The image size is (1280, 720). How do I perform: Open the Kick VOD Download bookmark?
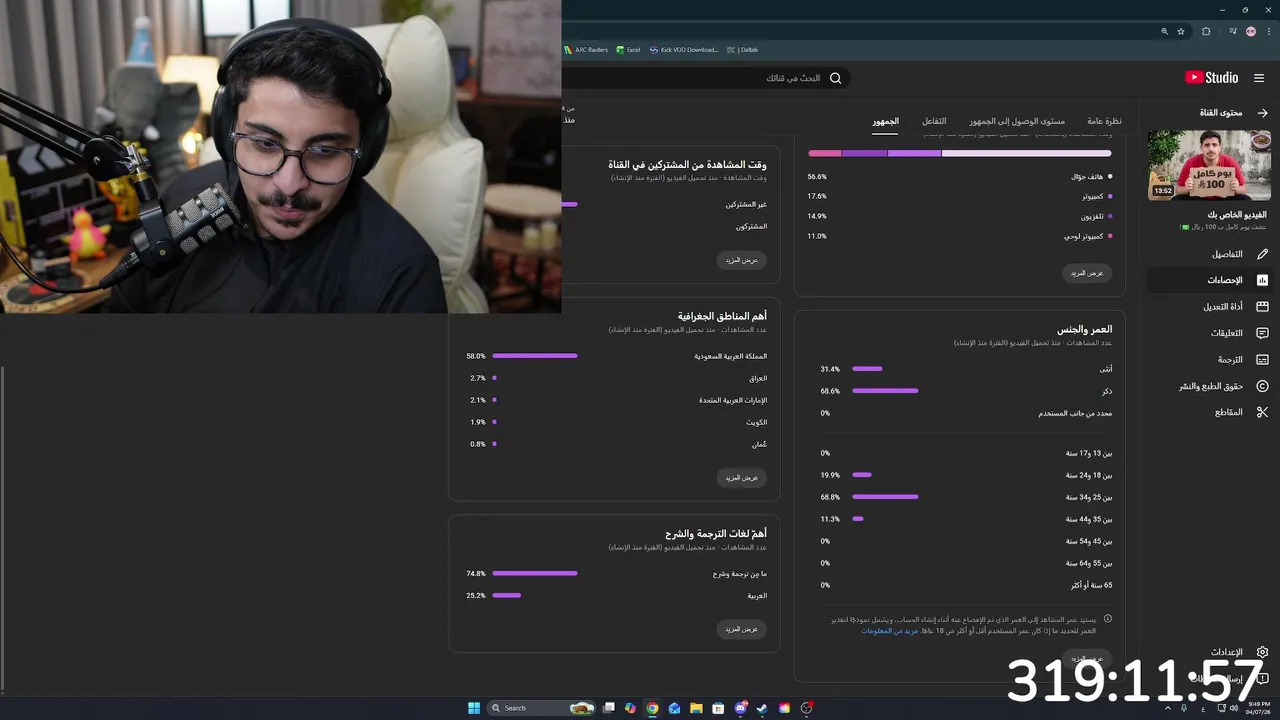point(684,50)
